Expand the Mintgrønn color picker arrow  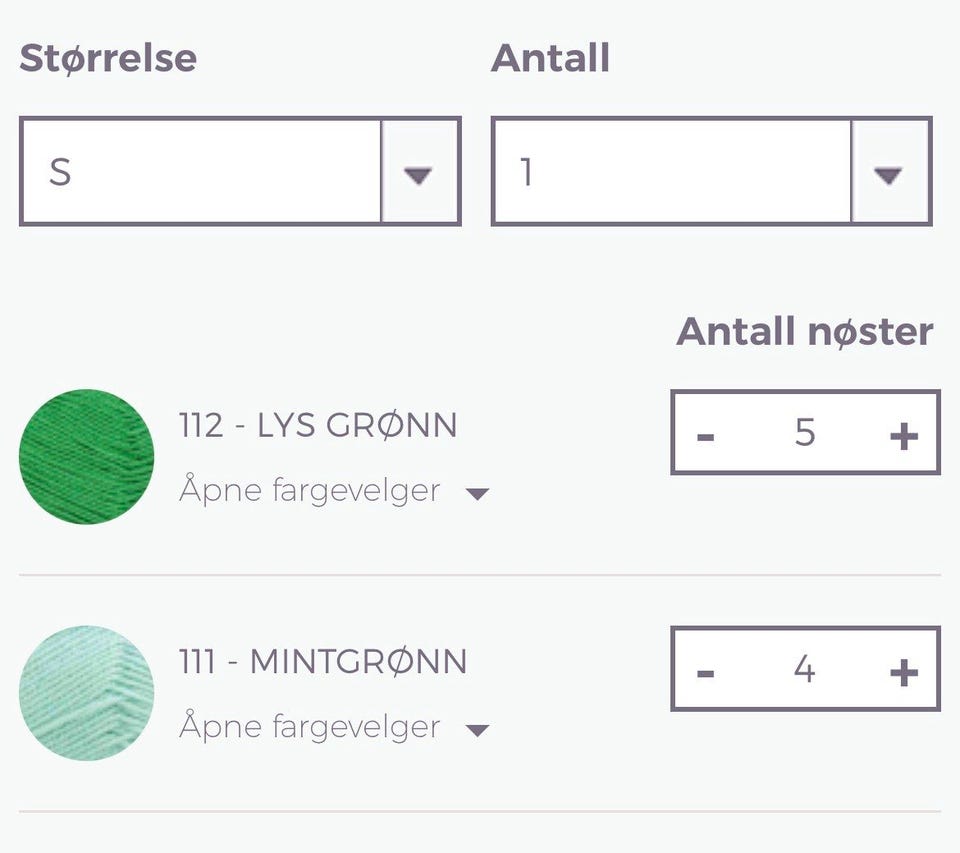click(478, 730)
